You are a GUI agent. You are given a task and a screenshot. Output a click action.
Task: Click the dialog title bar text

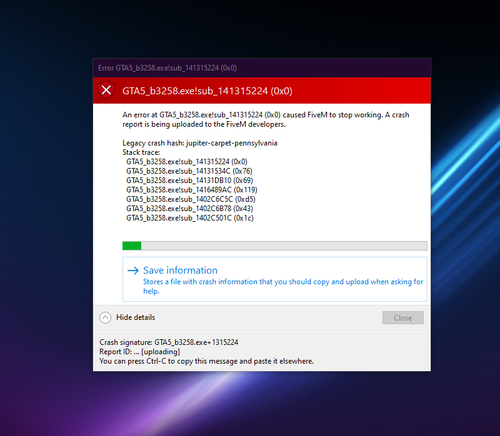point(167,68)
